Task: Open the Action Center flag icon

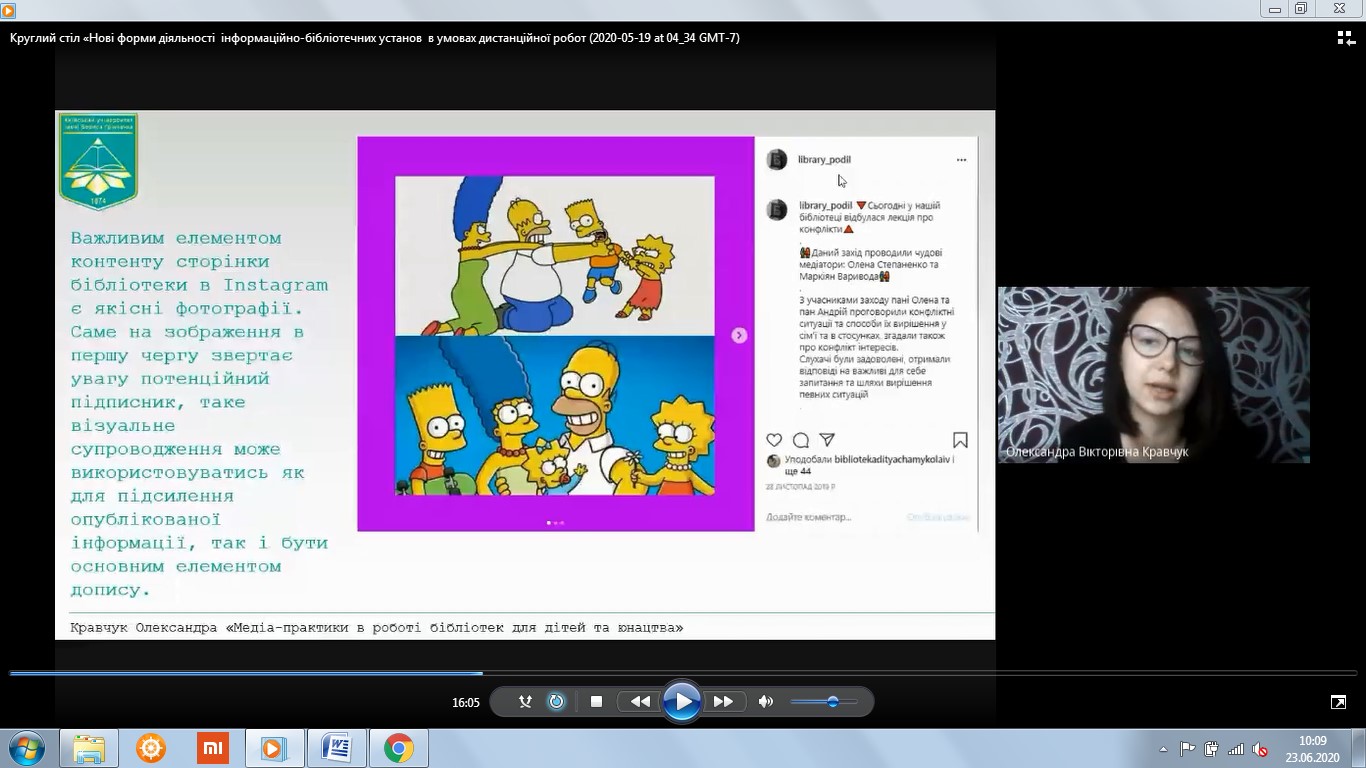Action: tap(1187, 749)
